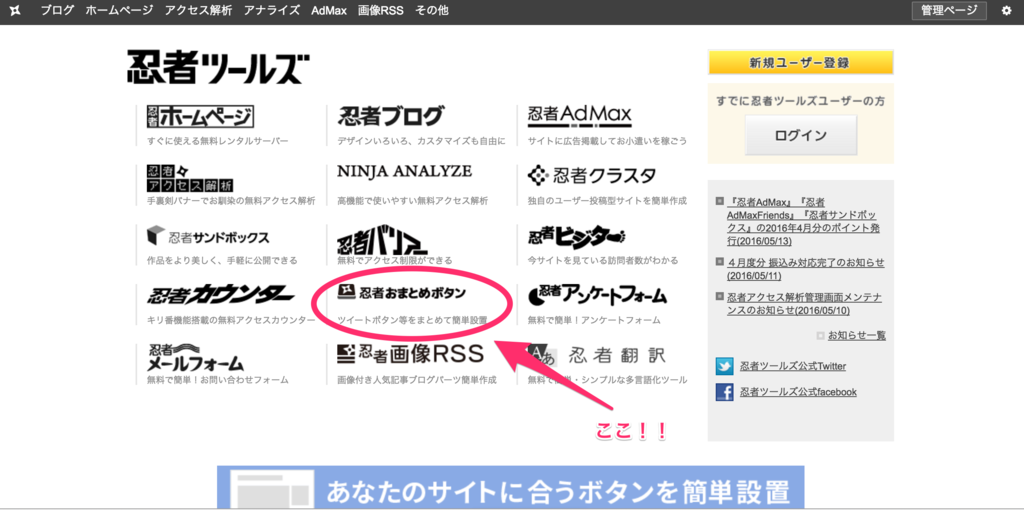Open the 2016/05/13 ポイント発行 news link

tap(801, 222)
